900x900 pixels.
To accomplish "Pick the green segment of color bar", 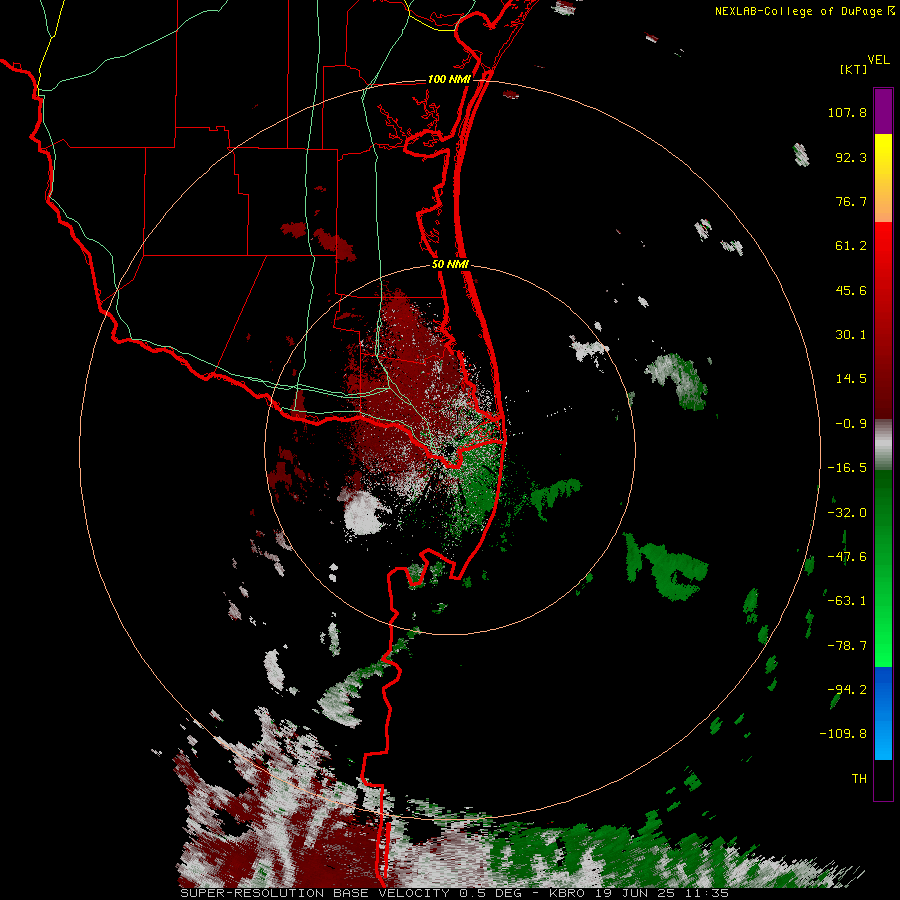I will tap(883, 568).
